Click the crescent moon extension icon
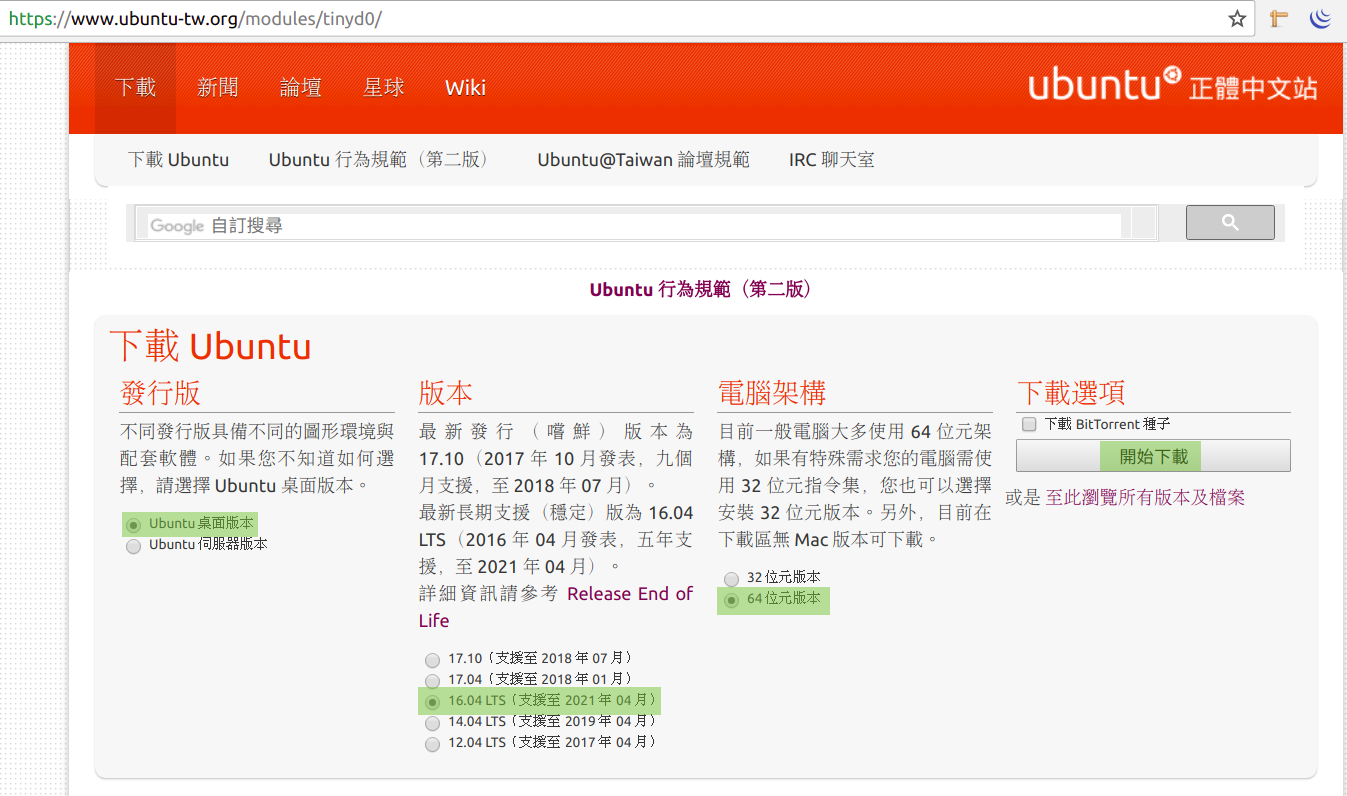This screenshot has height=796, width=1347. point(1321,18)
